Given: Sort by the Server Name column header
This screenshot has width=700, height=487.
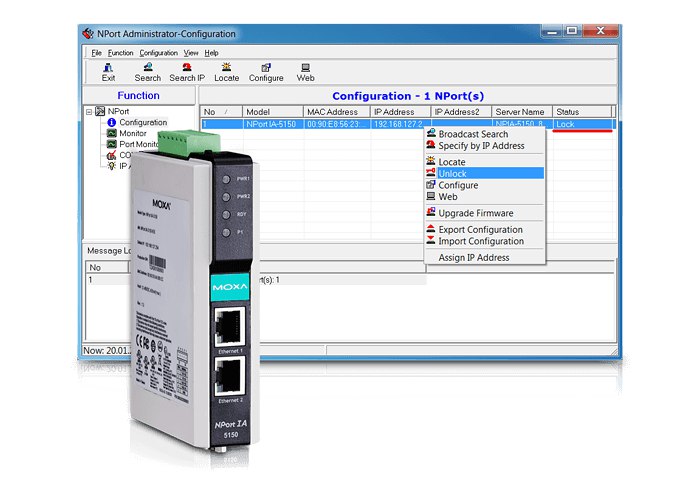Looking at the screenshot, I should pyautogui.click(x=522, y=112).
